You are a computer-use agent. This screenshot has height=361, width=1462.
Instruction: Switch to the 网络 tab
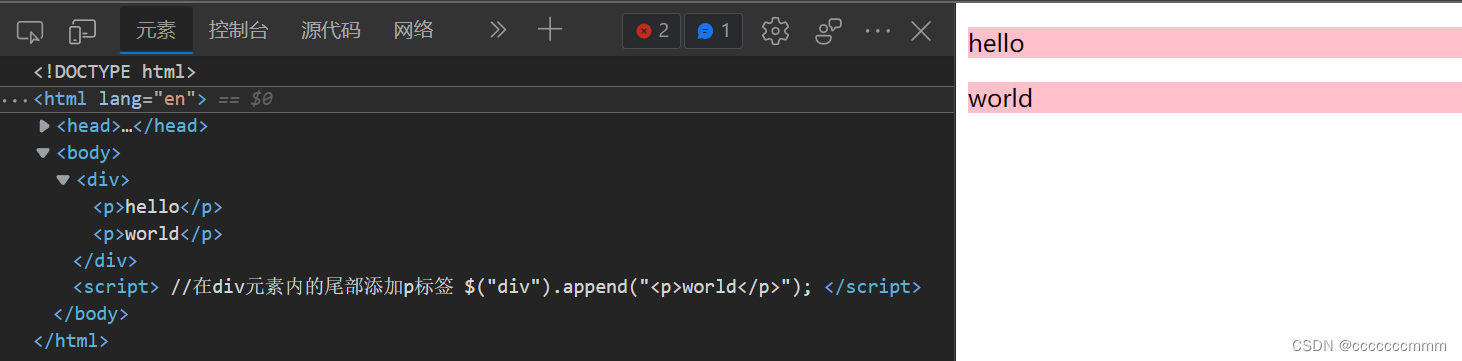(413, 30)
